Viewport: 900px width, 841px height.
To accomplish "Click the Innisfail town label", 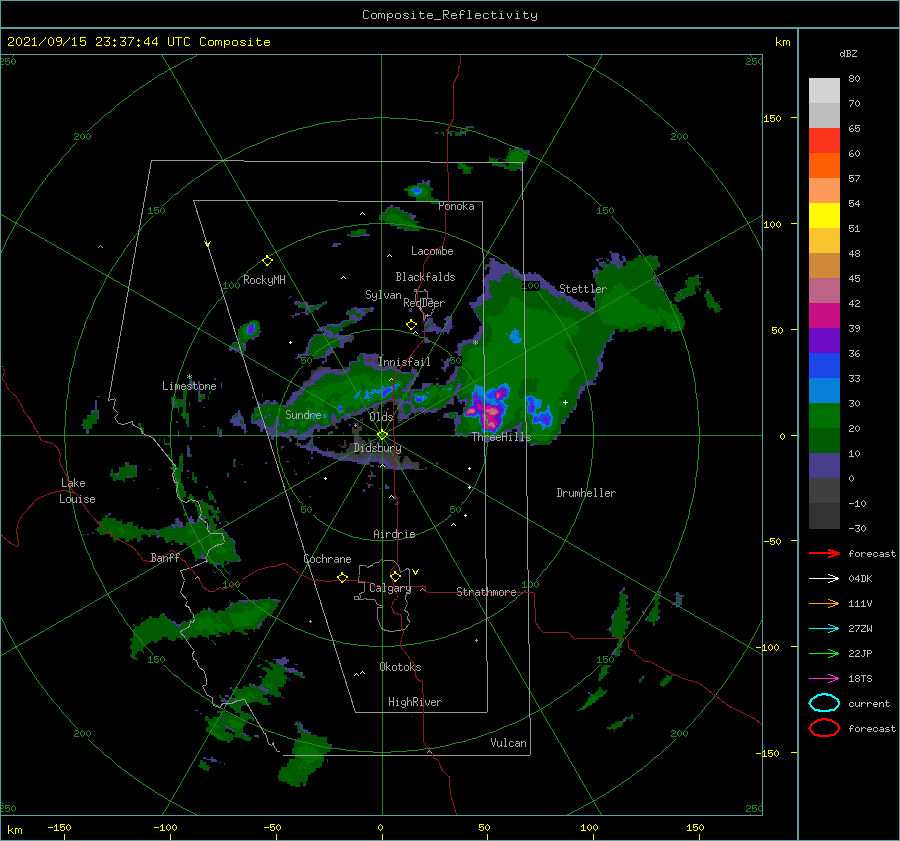I will point(404,362).
